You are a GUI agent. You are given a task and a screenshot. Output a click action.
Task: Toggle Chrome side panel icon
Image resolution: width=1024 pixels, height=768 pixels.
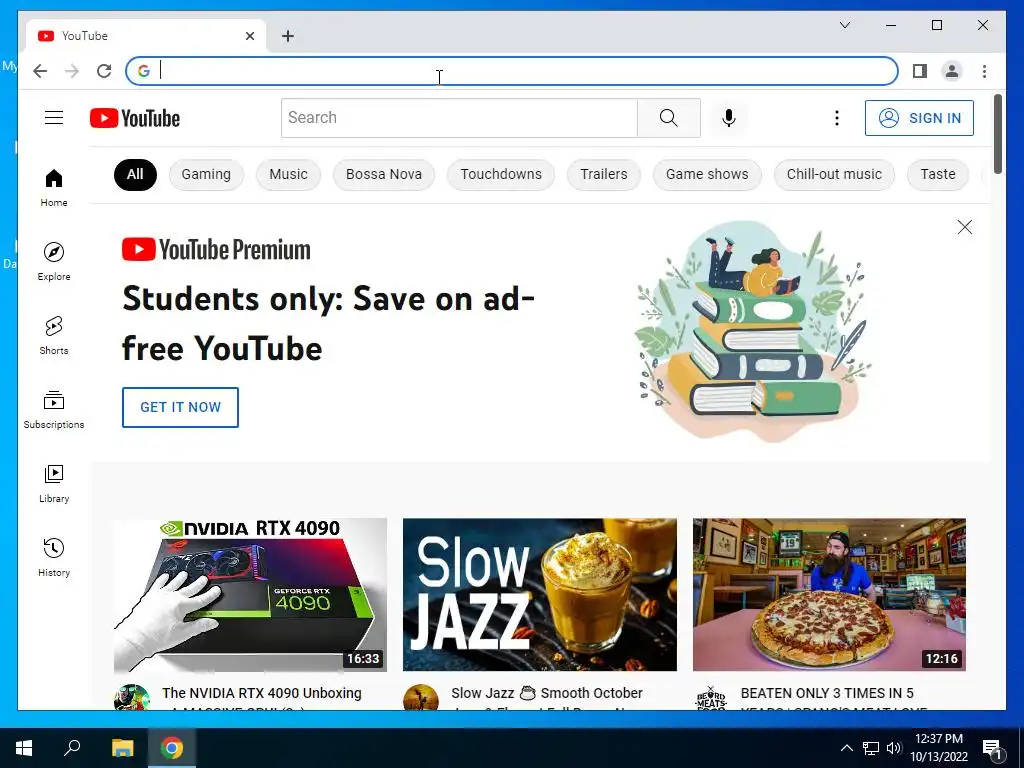point(920,71)
